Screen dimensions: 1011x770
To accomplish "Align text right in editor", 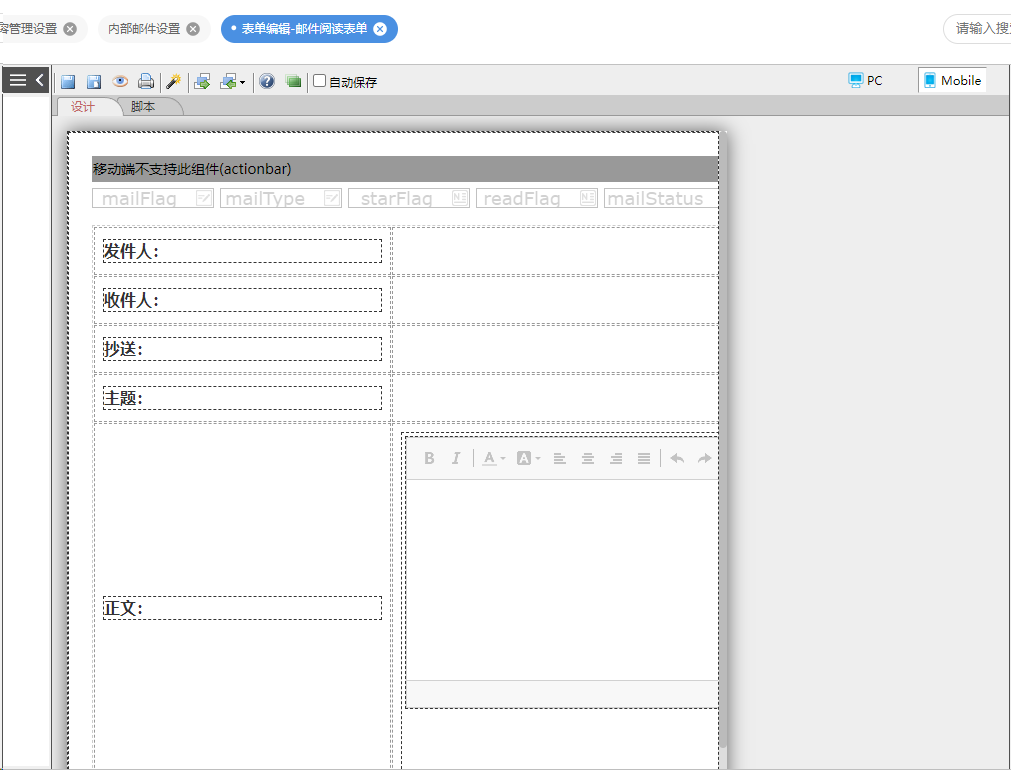I will tap(616, 459).
